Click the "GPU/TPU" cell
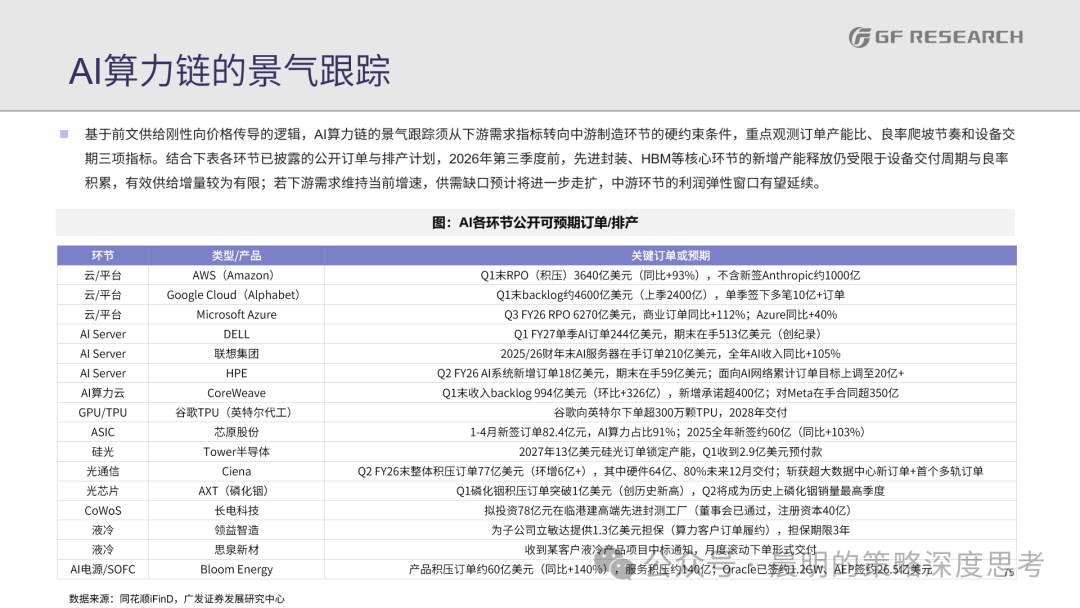Screen dimensions: 1080x608 pos(103,412)
